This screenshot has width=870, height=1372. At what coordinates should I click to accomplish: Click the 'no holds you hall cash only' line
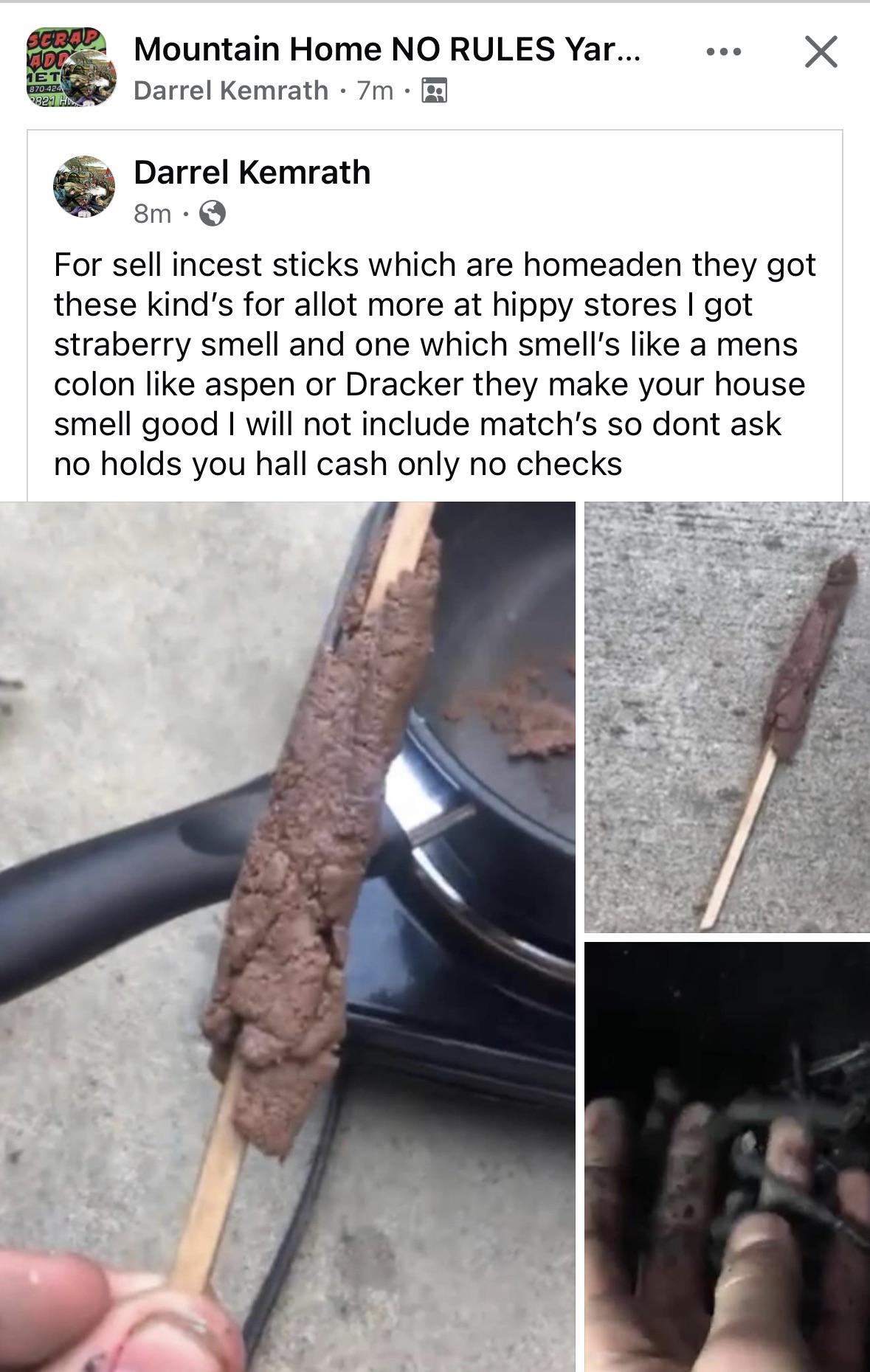pos(338,464)
